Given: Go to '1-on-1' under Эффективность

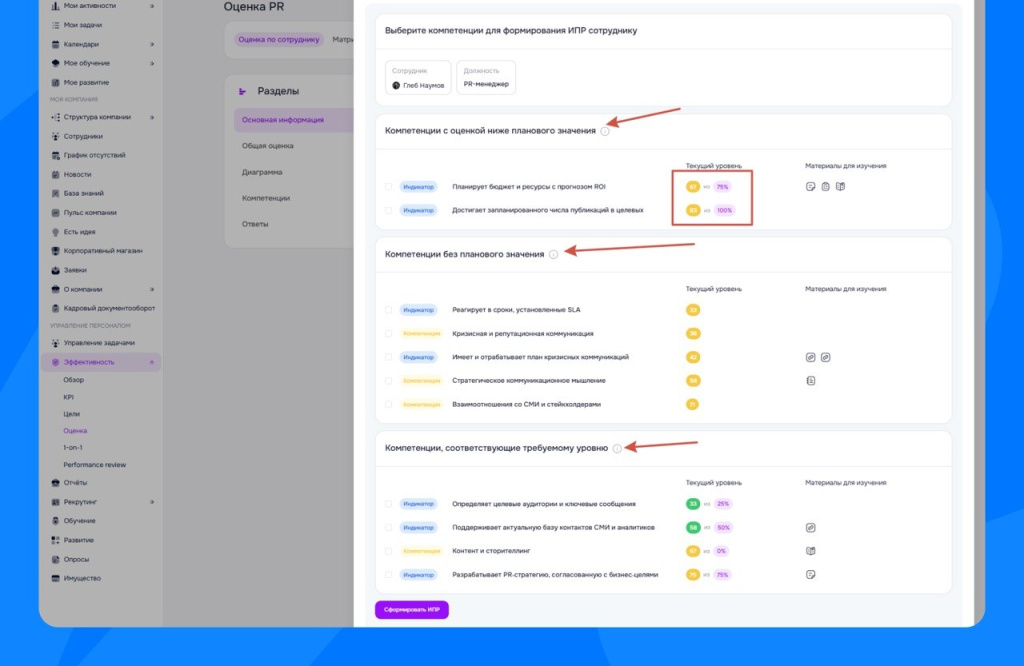Looking at the screenshot, I should [x=72, y=448].
